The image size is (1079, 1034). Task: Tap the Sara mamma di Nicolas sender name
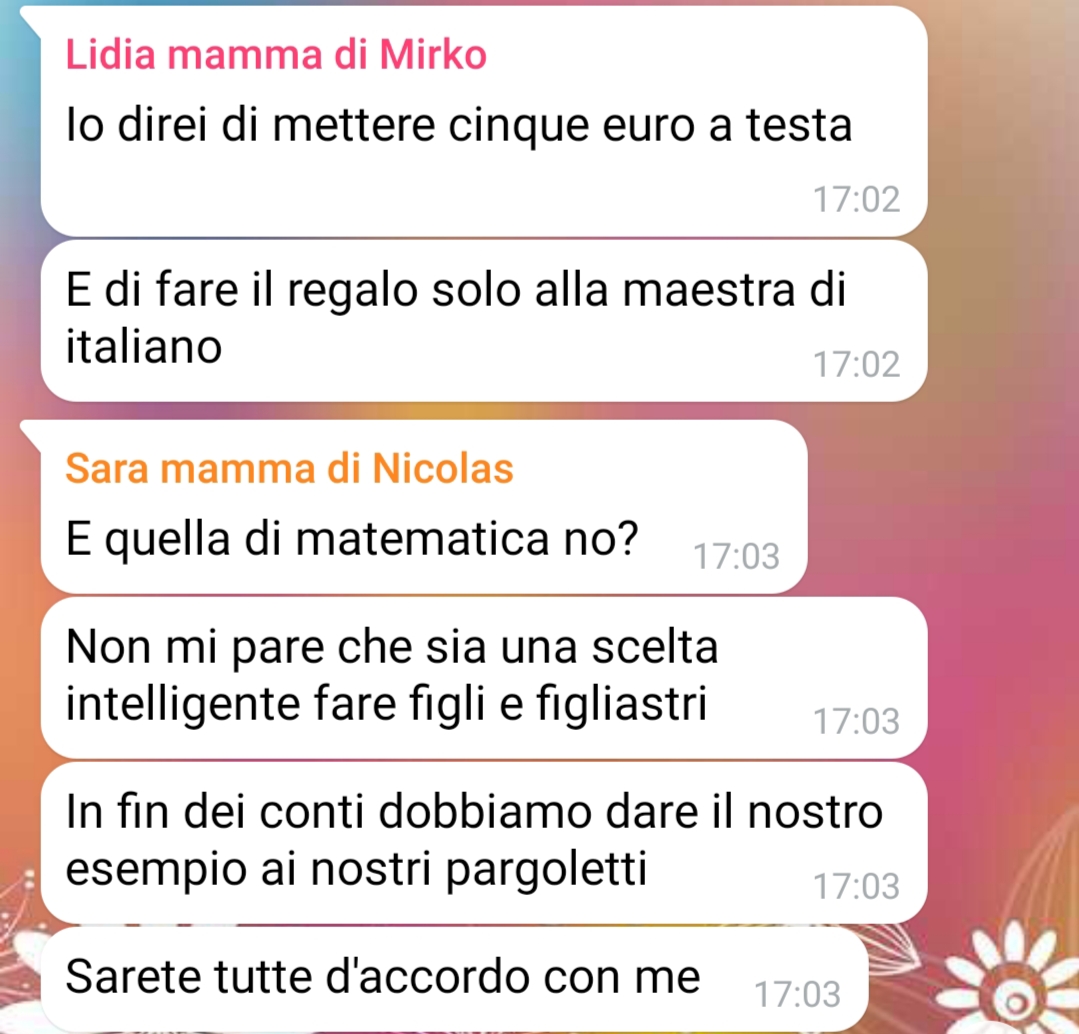click(289, 468)
